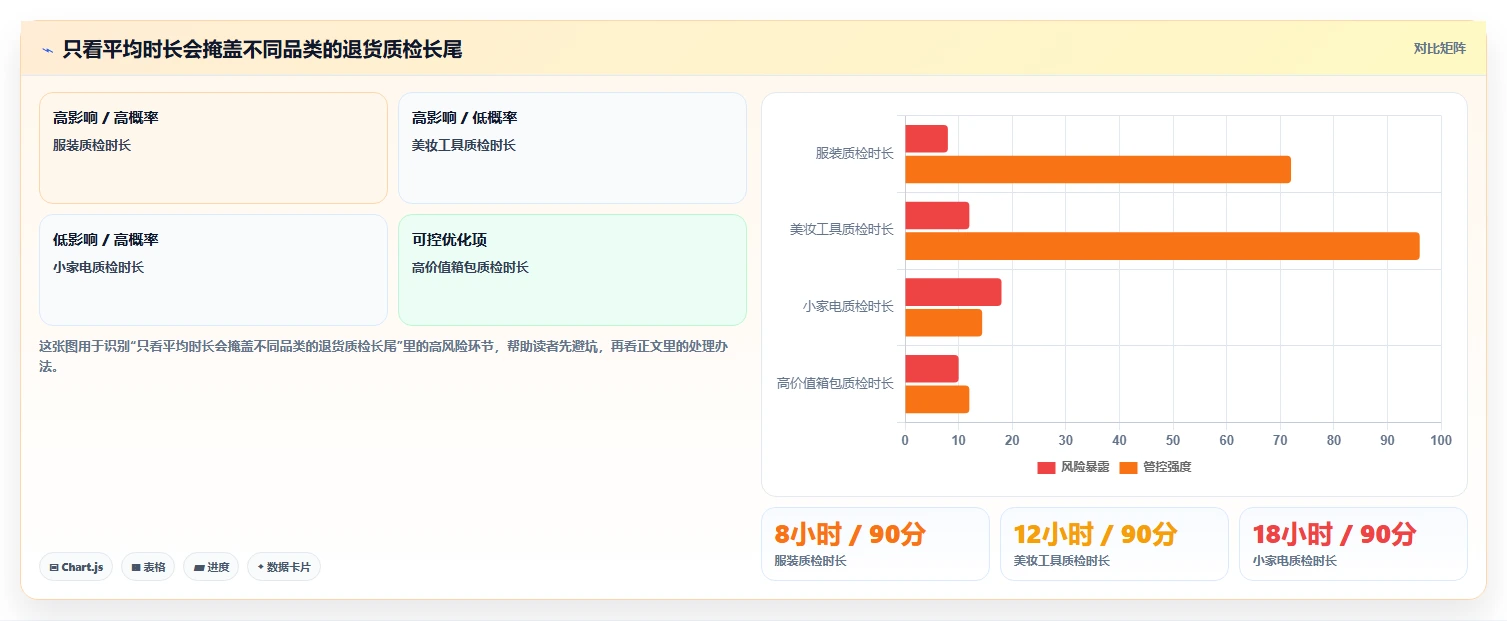Click the 美妆工具质检时长 y-axis label
This screenshot has width=1507, height=621.
tap(842, 230)
